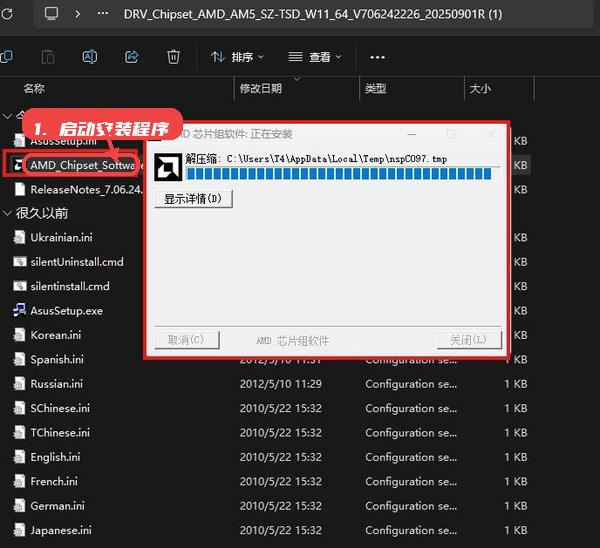Minimize the AMD installer dialog
Image resolution: width=600 pixels, height=548 pixels.
pyautogui.click(x=412, y=134)
